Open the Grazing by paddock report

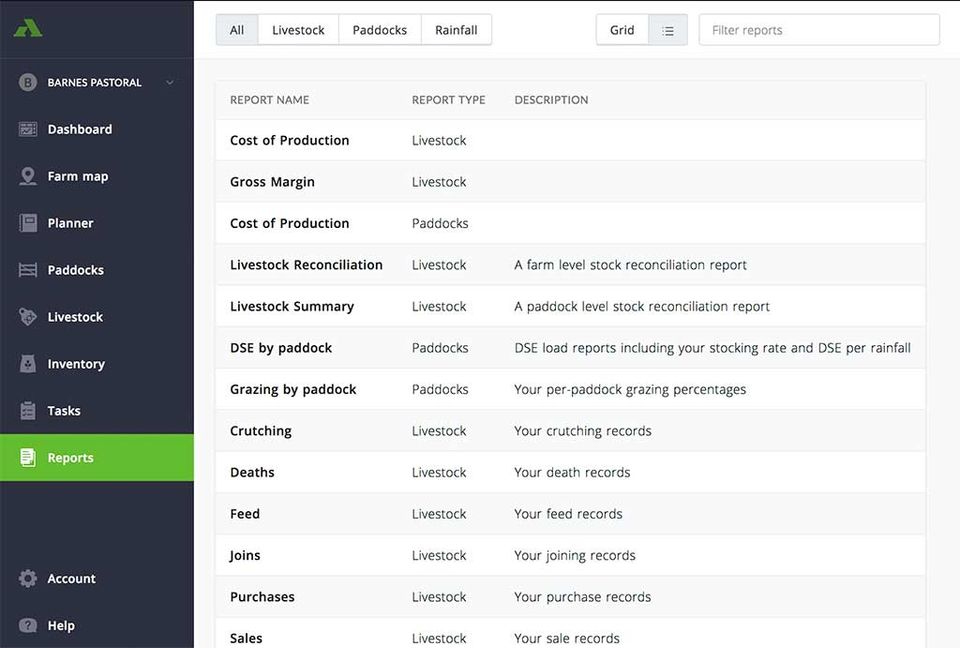pos(293,390)
